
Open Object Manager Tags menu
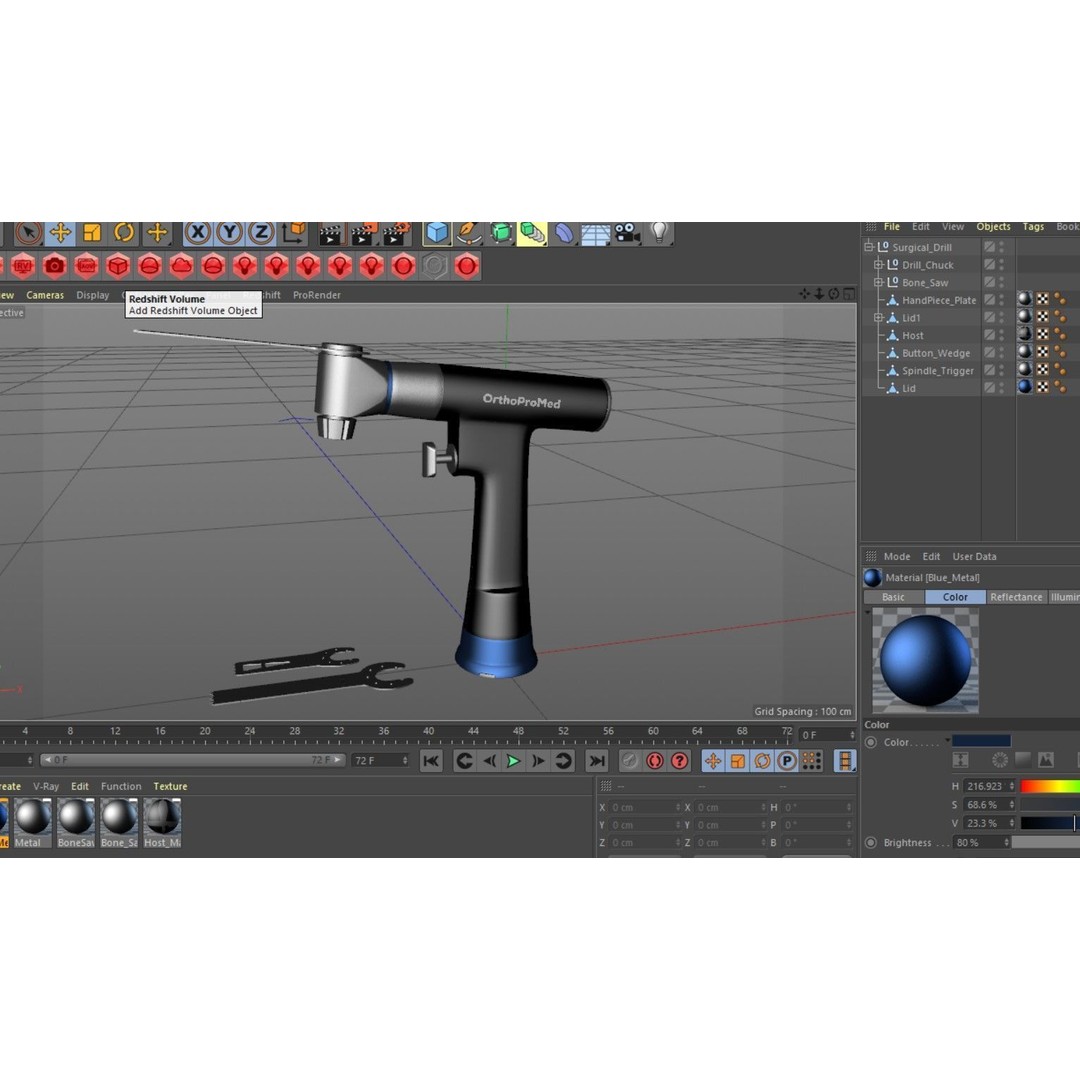pos(1033,227)
